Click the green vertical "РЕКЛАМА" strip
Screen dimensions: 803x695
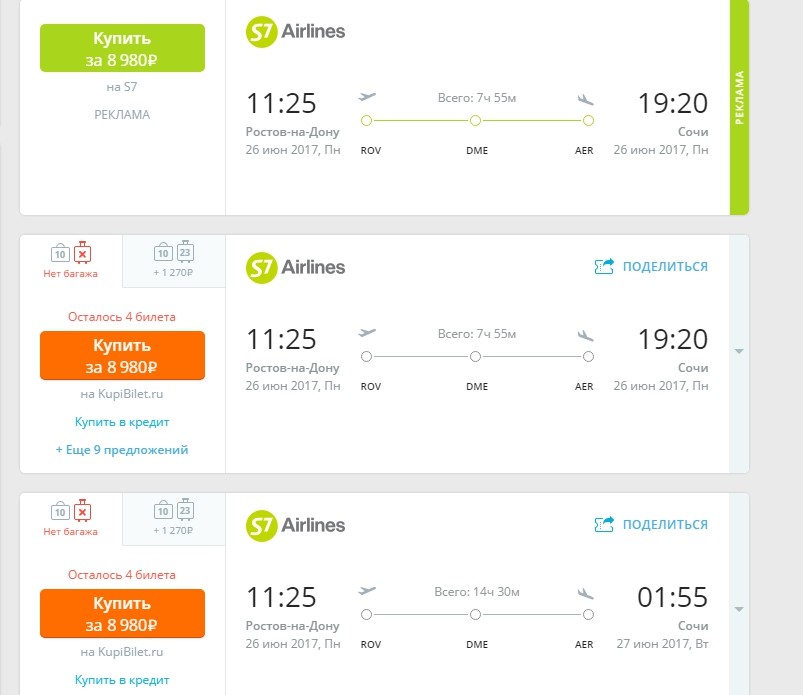tap(739, 107)
